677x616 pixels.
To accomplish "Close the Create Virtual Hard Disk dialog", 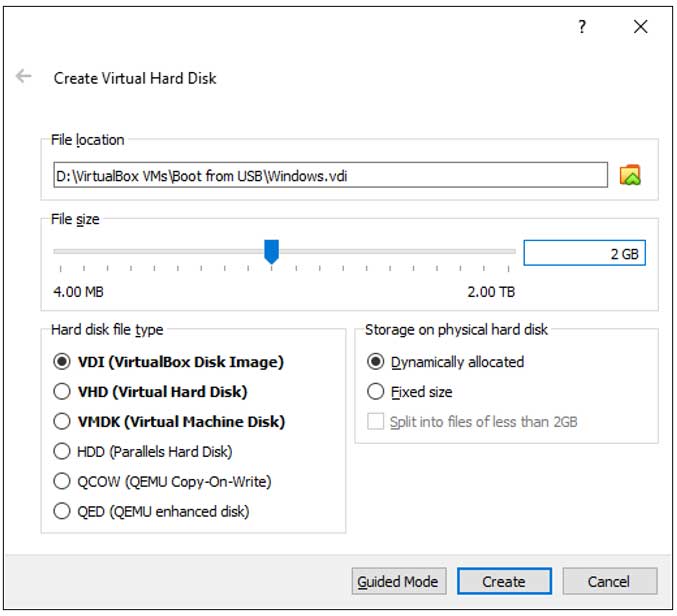I will (x=640, y=27).
